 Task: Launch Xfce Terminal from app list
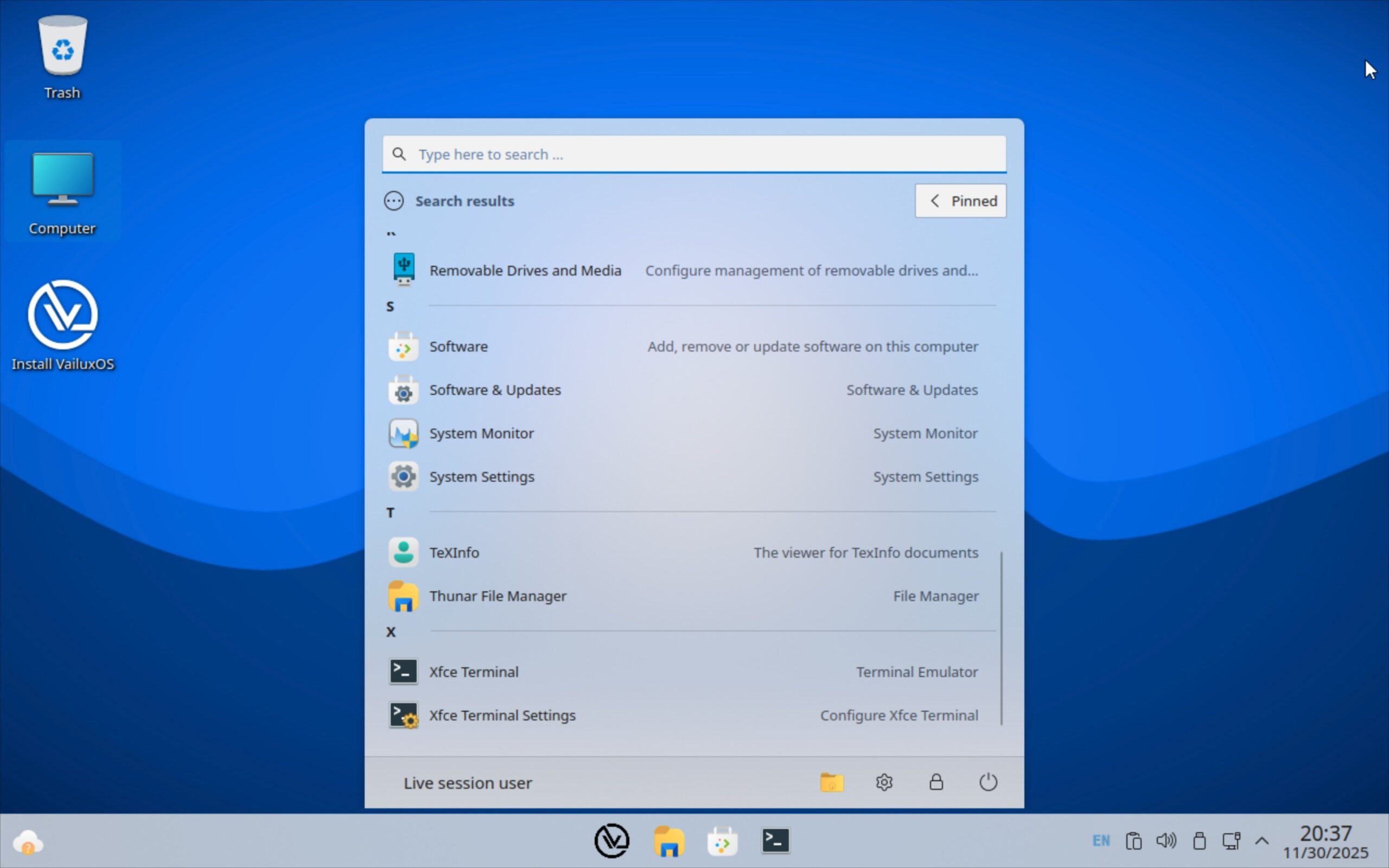pyautogui.click(x=474, y=672)
